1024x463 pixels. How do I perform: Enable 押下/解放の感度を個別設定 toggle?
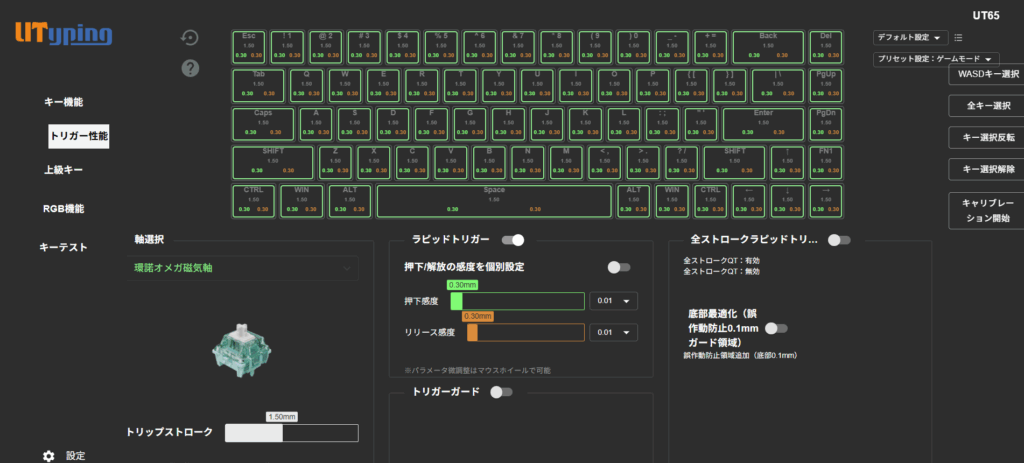point(618,267)
